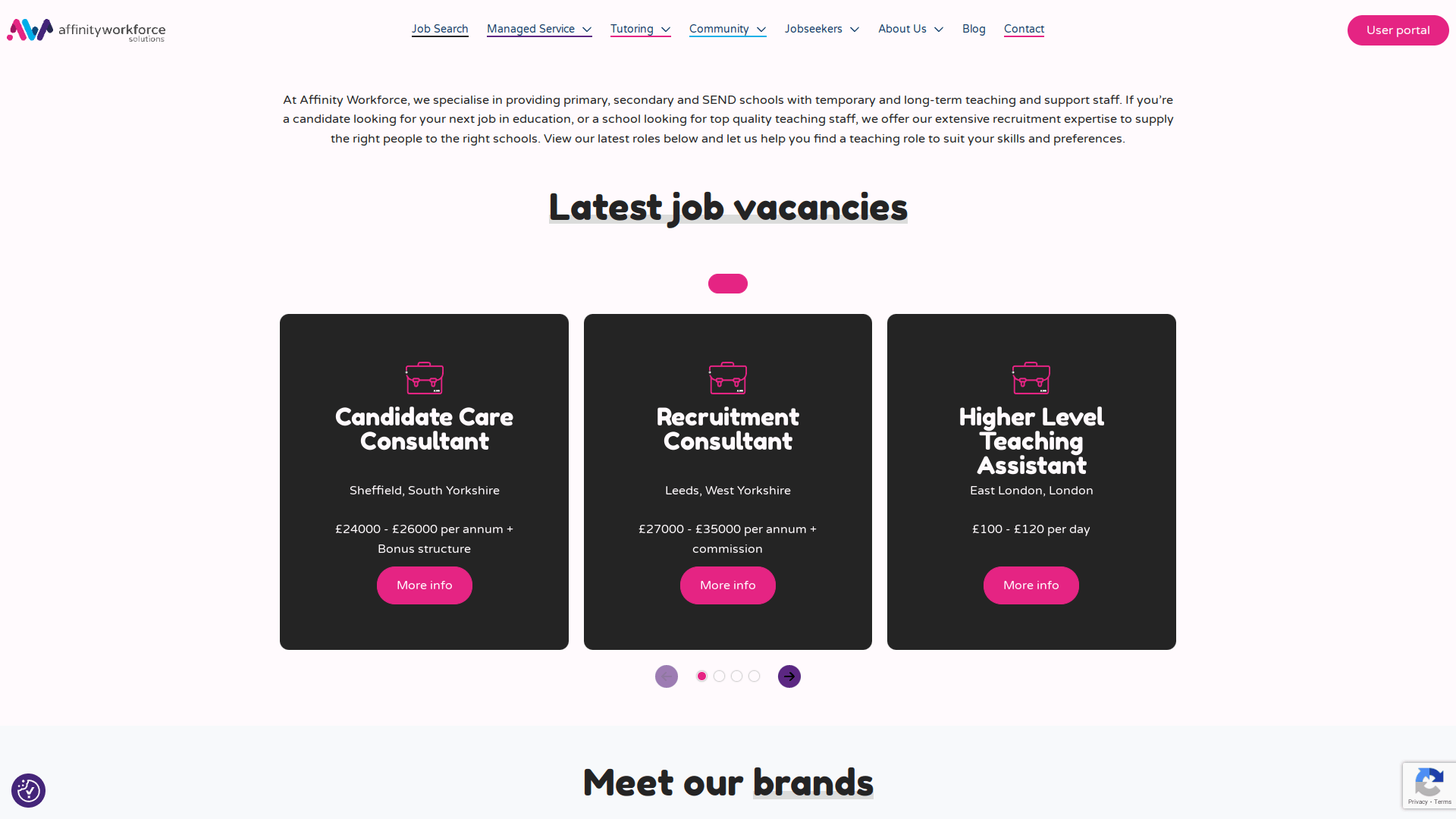The width and height of the screenshot is (1456, 819).
Task: Click the briefcase icon on Recruitment Consultant card
Action: [x=727, y=378]
